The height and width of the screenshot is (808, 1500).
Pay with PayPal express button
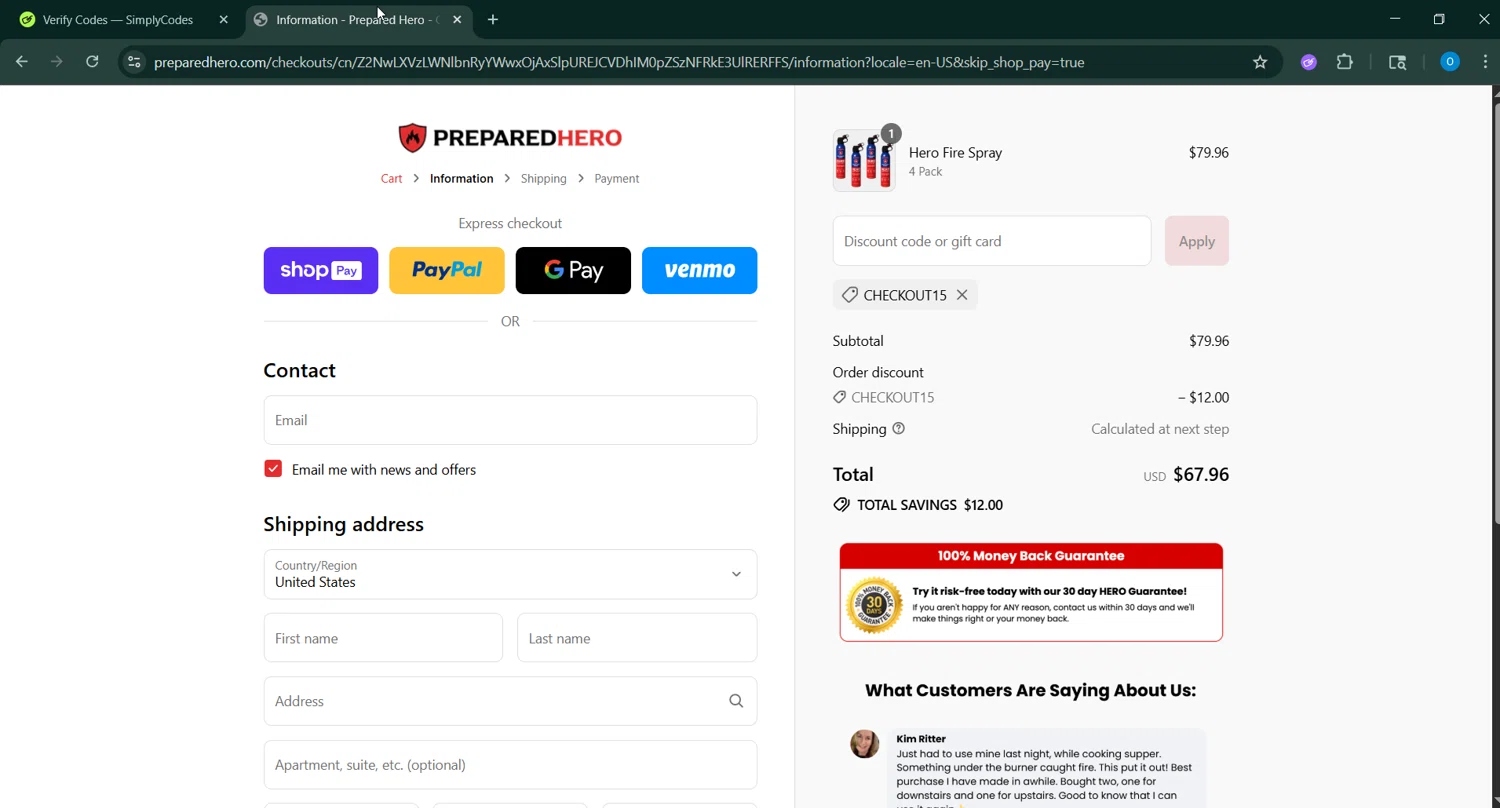447,270
